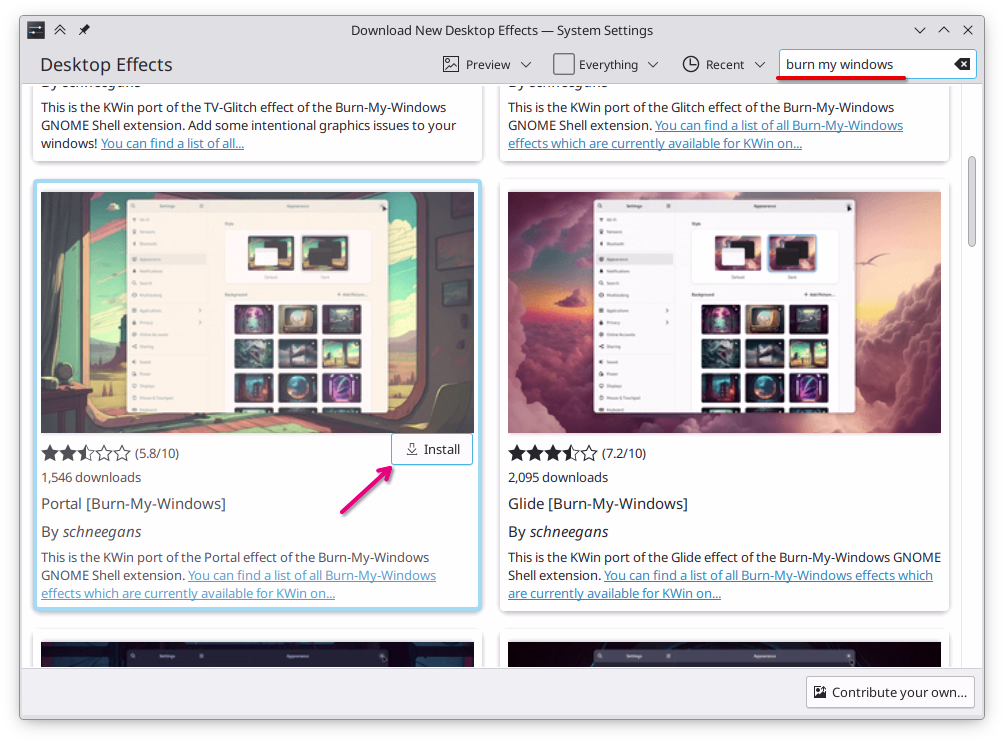Open the Preview view mode dropdown
The height and width of the screenshot is (743, 1004).
[487, 65]
